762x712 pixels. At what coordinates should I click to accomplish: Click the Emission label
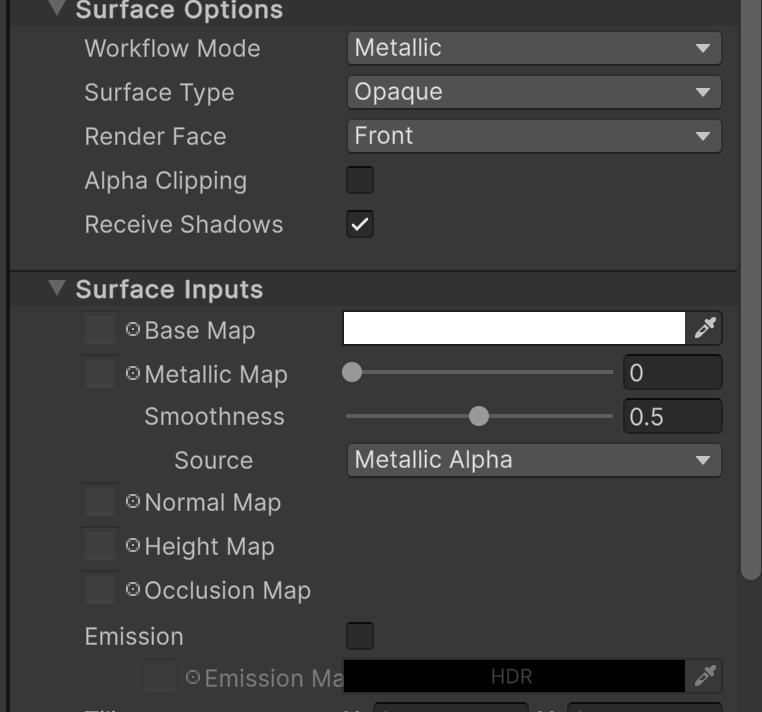click(134, 637)
